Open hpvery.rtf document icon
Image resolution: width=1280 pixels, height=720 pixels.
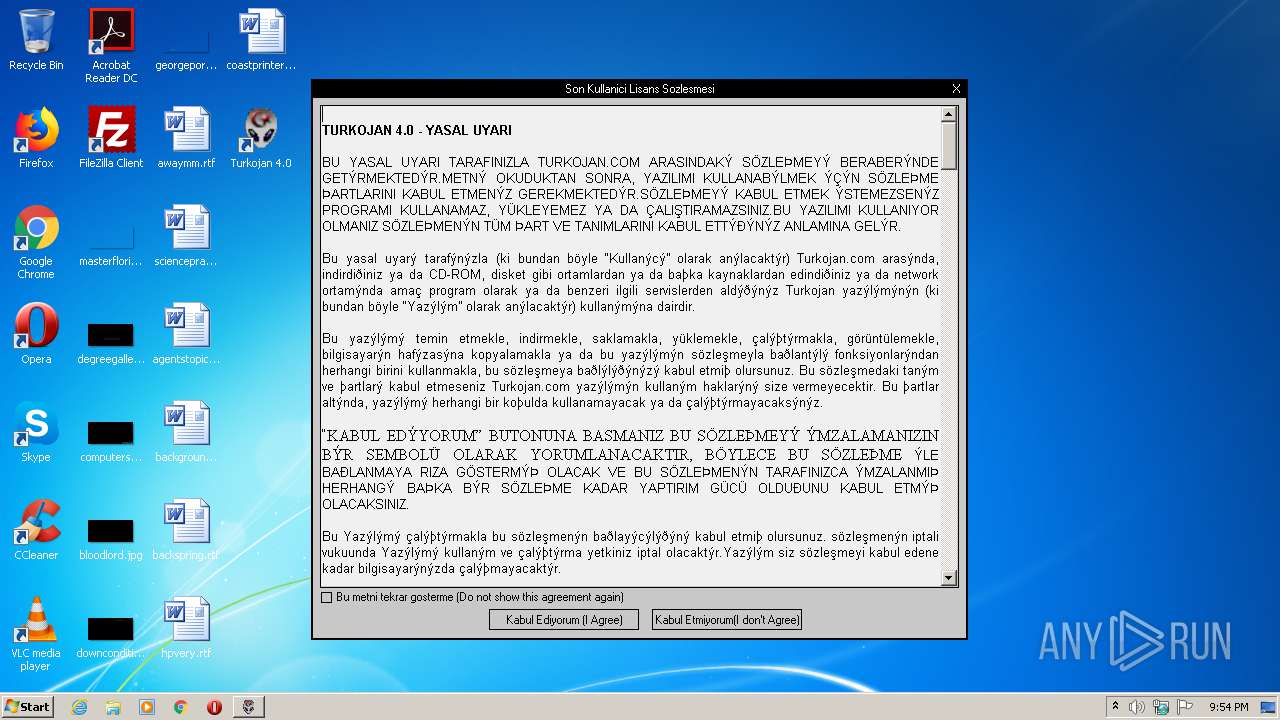186,629
